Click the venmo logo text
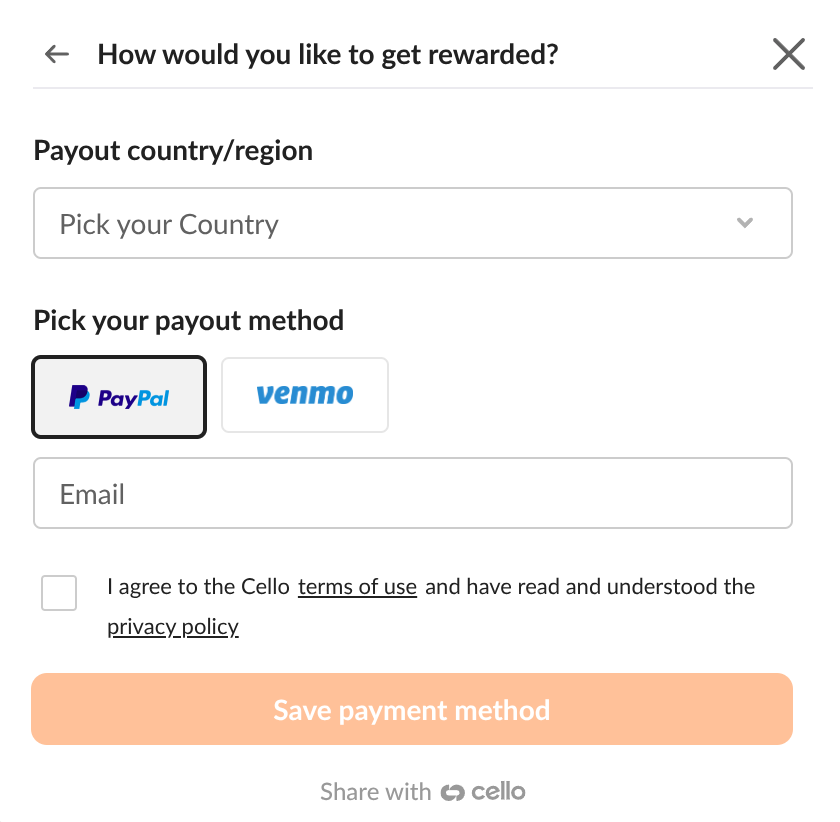Viewport: 840px width, 822px height. tap(304, 395)
